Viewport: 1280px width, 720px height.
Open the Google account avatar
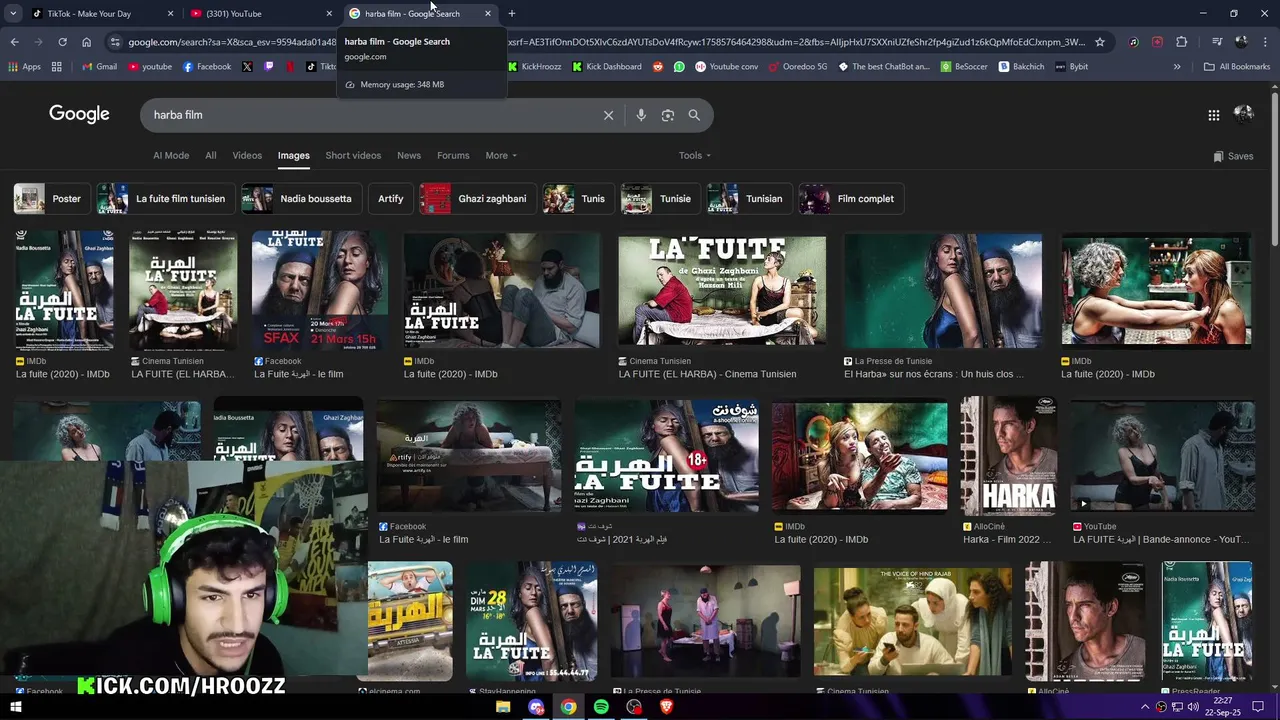[1244, 114]
